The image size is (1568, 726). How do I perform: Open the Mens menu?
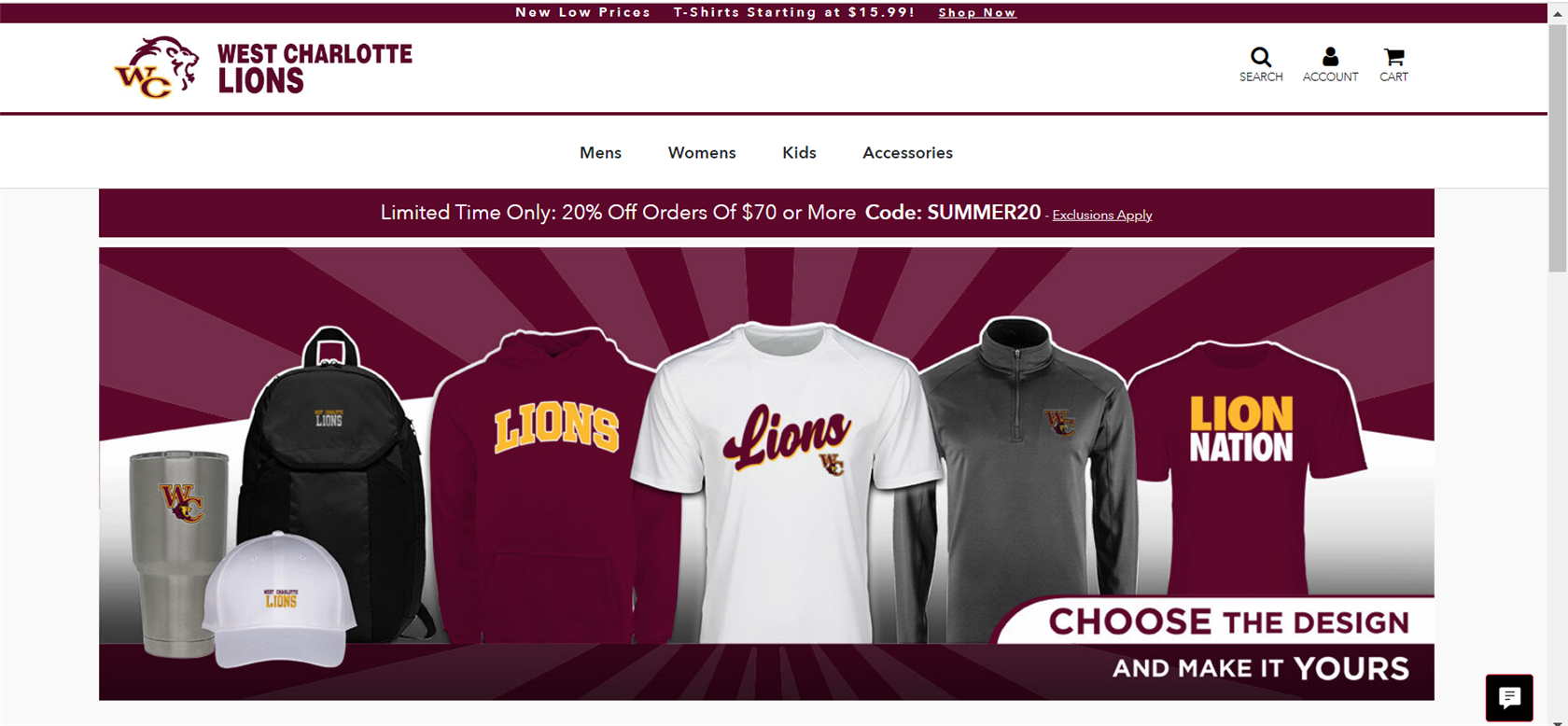600,153
